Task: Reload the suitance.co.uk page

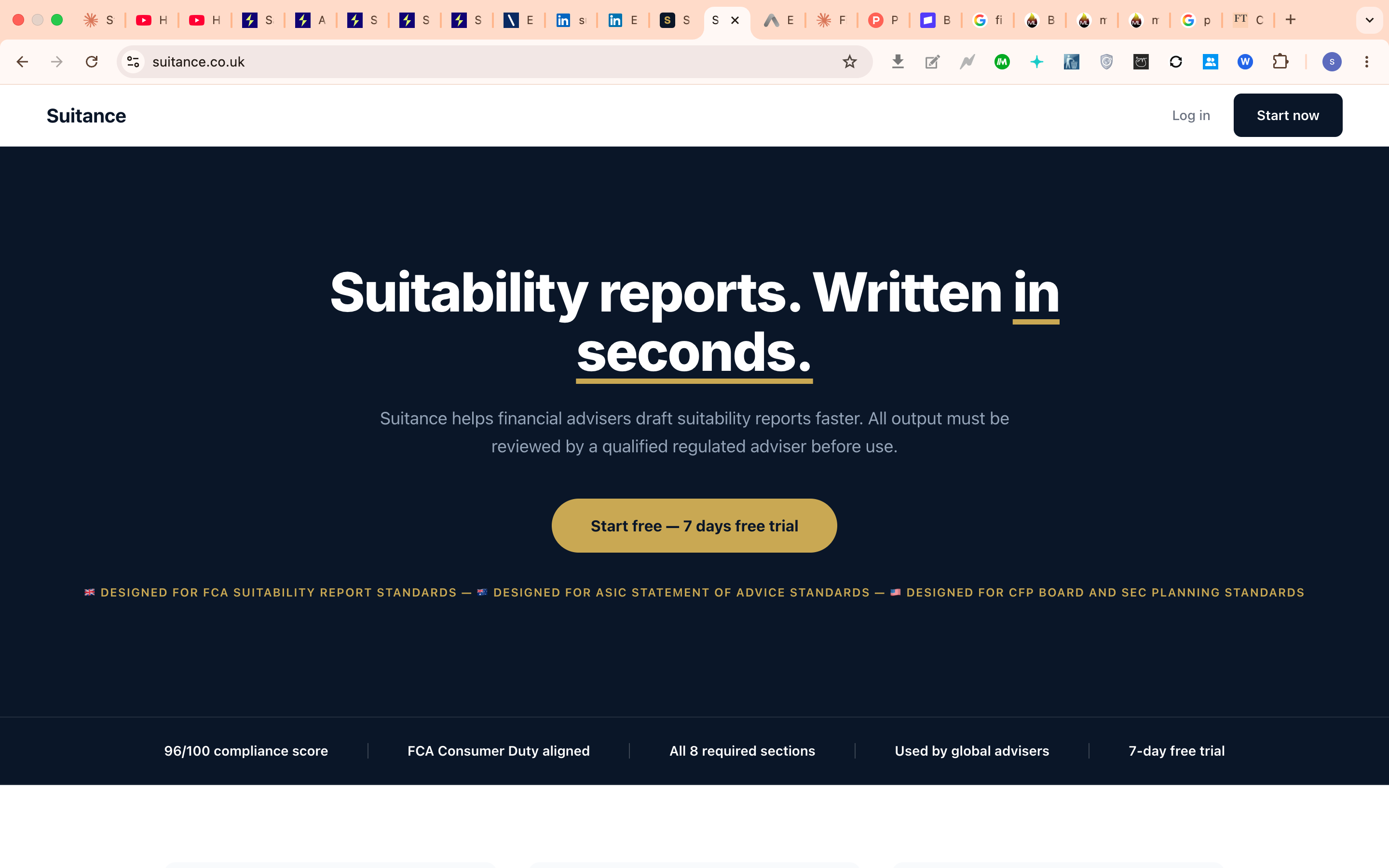Action: [x=91, y=61]
